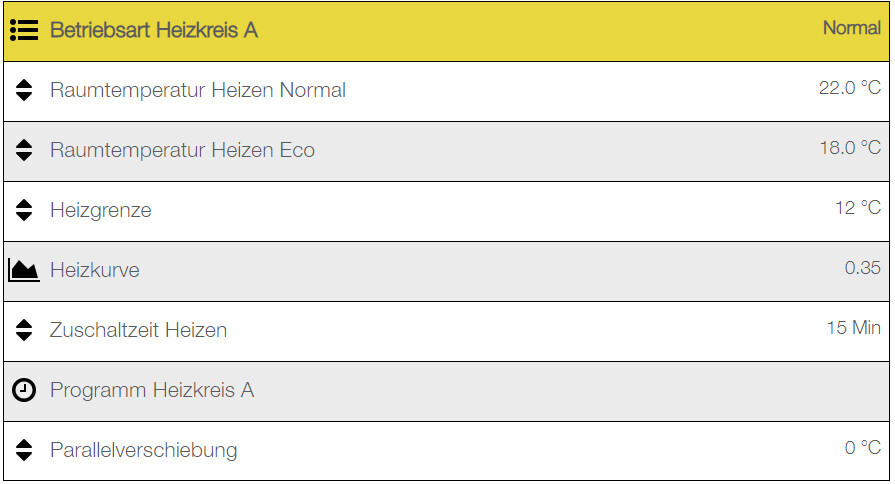Click the up-down arrows icon for Raumtemperatur Heizen Normal

click(x=25, y=91)
